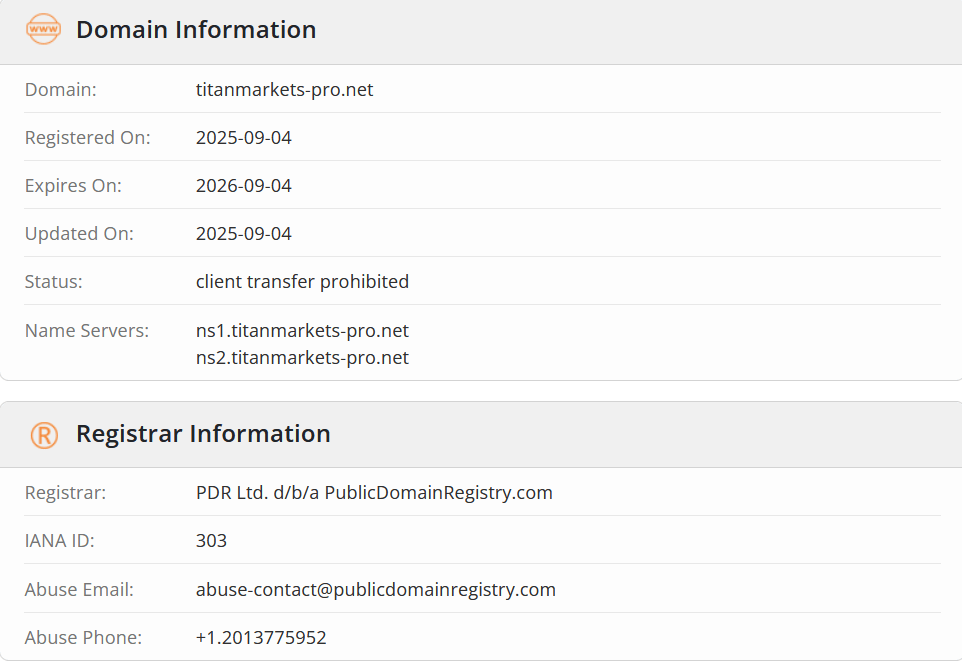Image resolution: width=962 pixels, height=664 pixels.
Task: Click the PDR Ltd. registrar name
Action: 374,493
